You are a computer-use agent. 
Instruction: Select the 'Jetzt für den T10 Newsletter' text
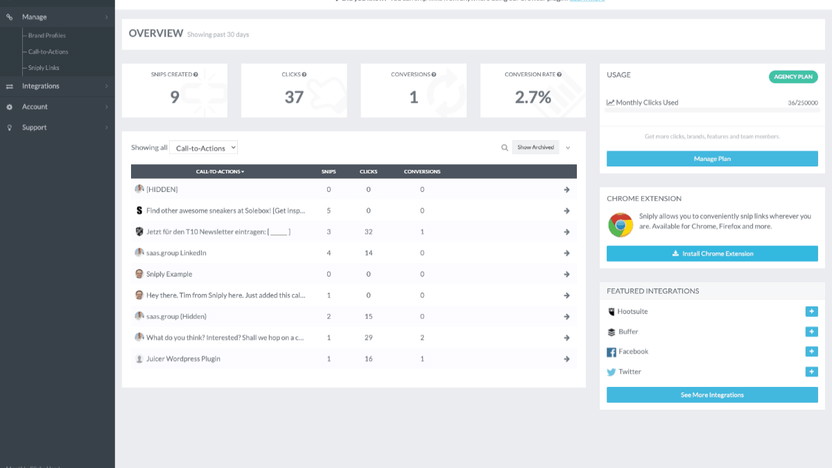coord(218,232)
